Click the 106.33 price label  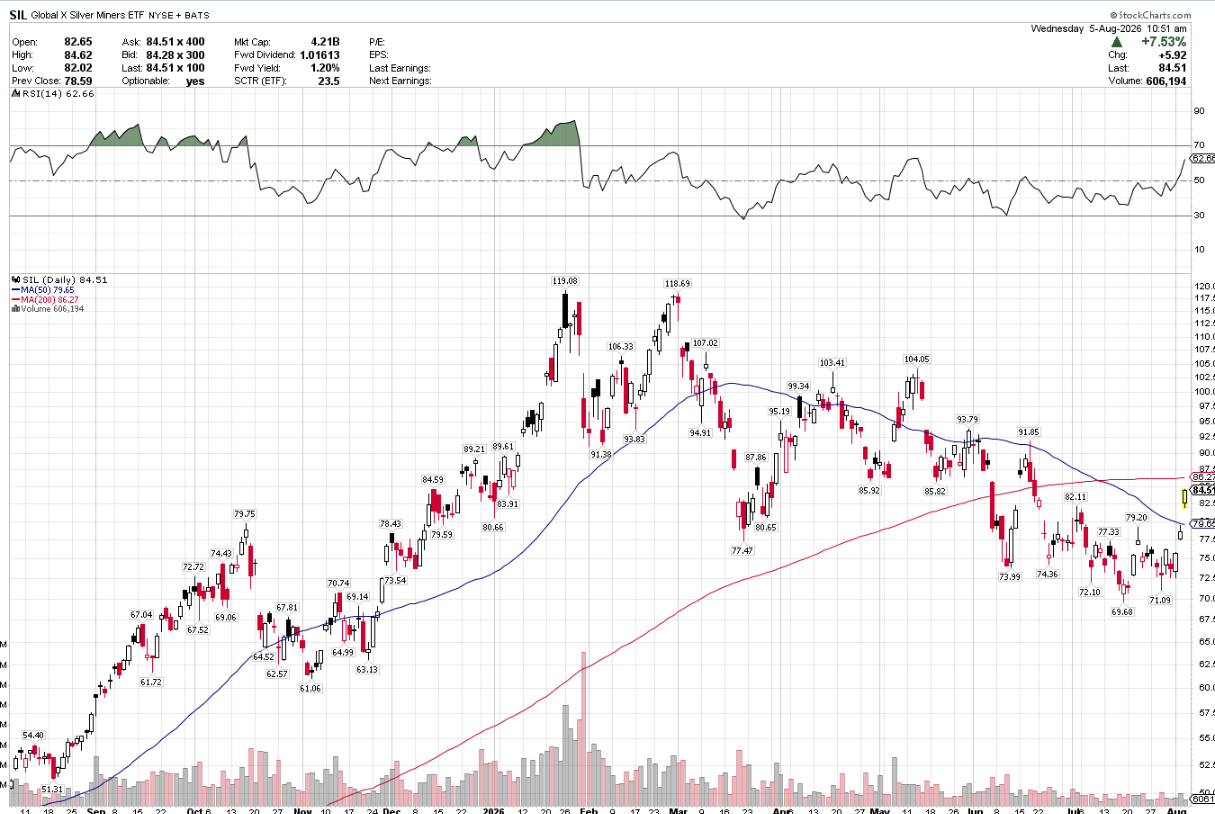click(620, 347)
